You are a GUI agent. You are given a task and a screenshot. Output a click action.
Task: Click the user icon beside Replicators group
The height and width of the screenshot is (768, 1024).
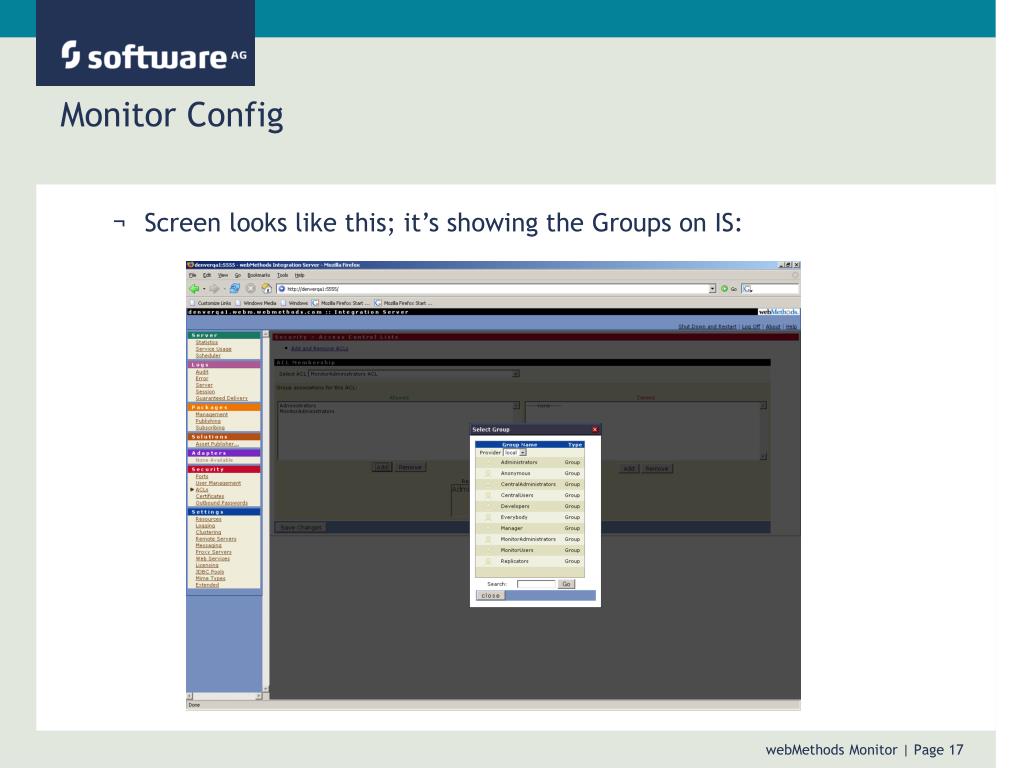pyautogui.click(x=488, y=561)
